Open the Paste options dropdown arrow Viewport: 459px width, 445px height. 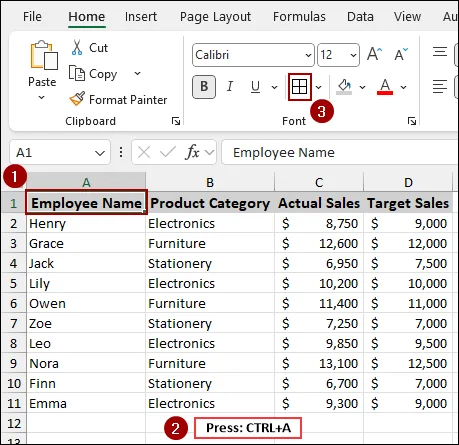coord(41,97)
